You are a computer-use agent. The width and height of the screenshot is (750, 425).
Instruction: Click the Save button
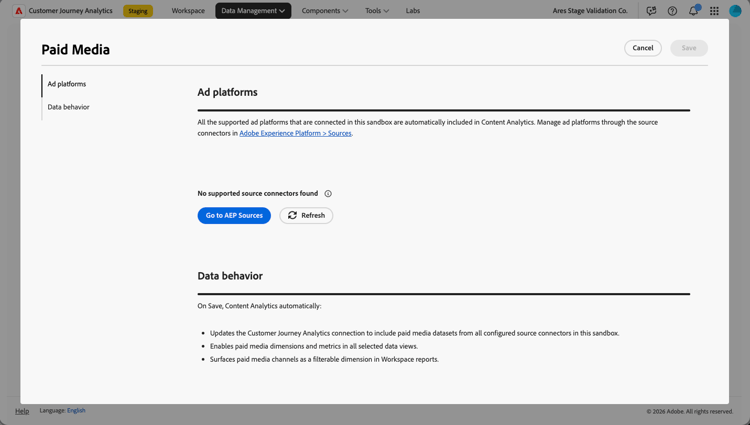[x=688, y=48]
